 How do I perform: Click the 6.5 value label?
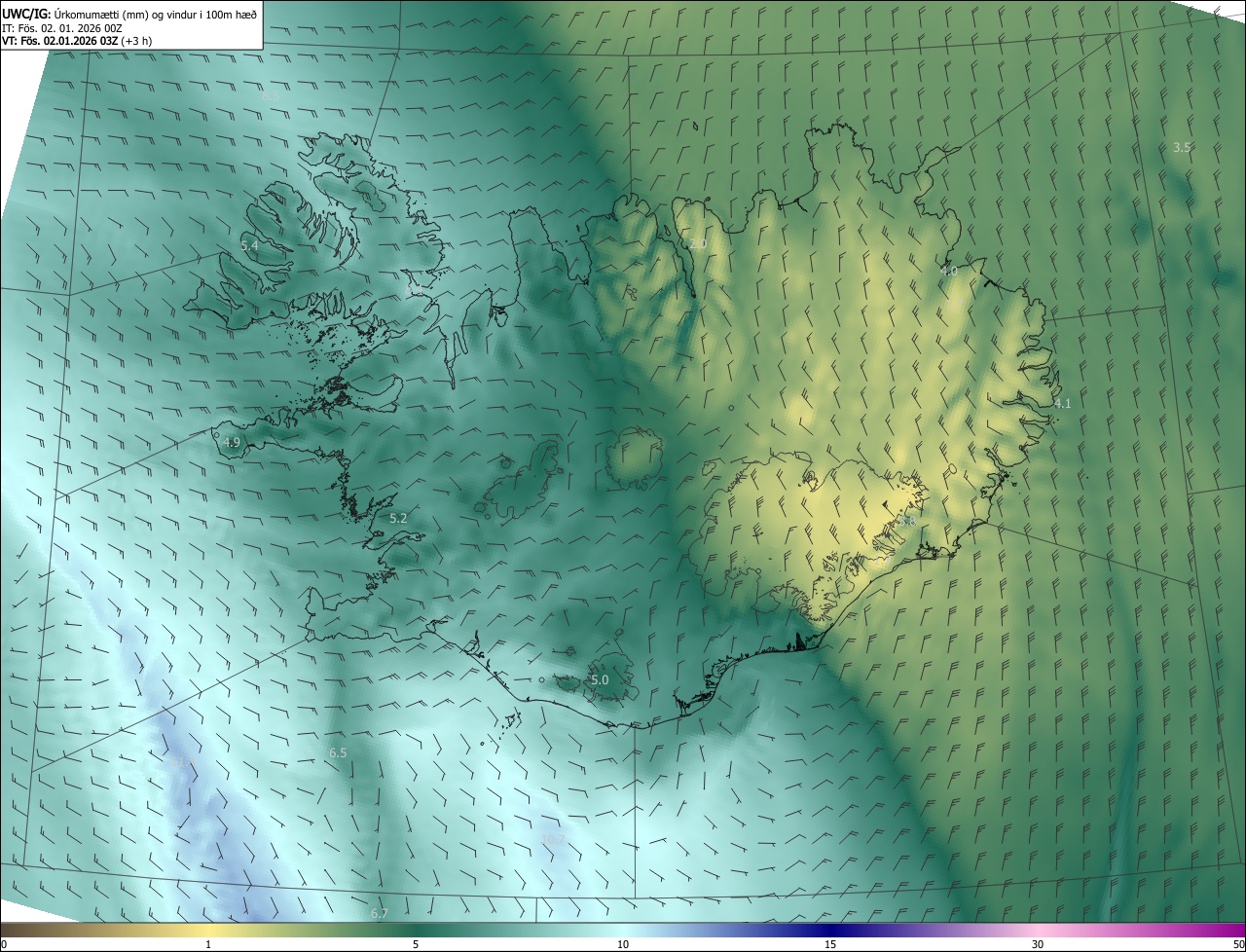coord(338,753)
